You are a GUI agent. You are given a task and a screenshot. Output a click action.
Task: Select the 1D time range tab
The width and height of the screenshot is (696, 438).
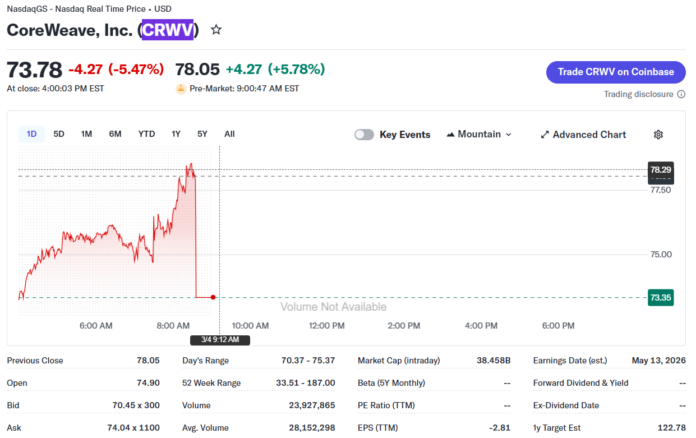(31, 134)
